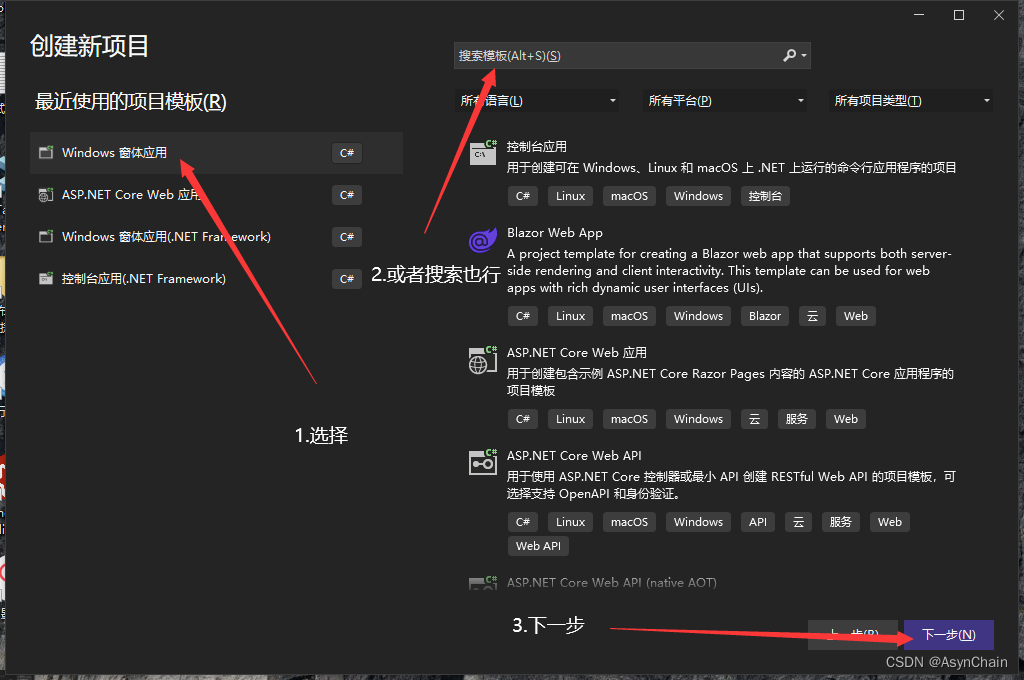Select recent template ASP.NET Core Web 应用
The width and height of the screenshot is (1024, 680).
pos(216,195)
